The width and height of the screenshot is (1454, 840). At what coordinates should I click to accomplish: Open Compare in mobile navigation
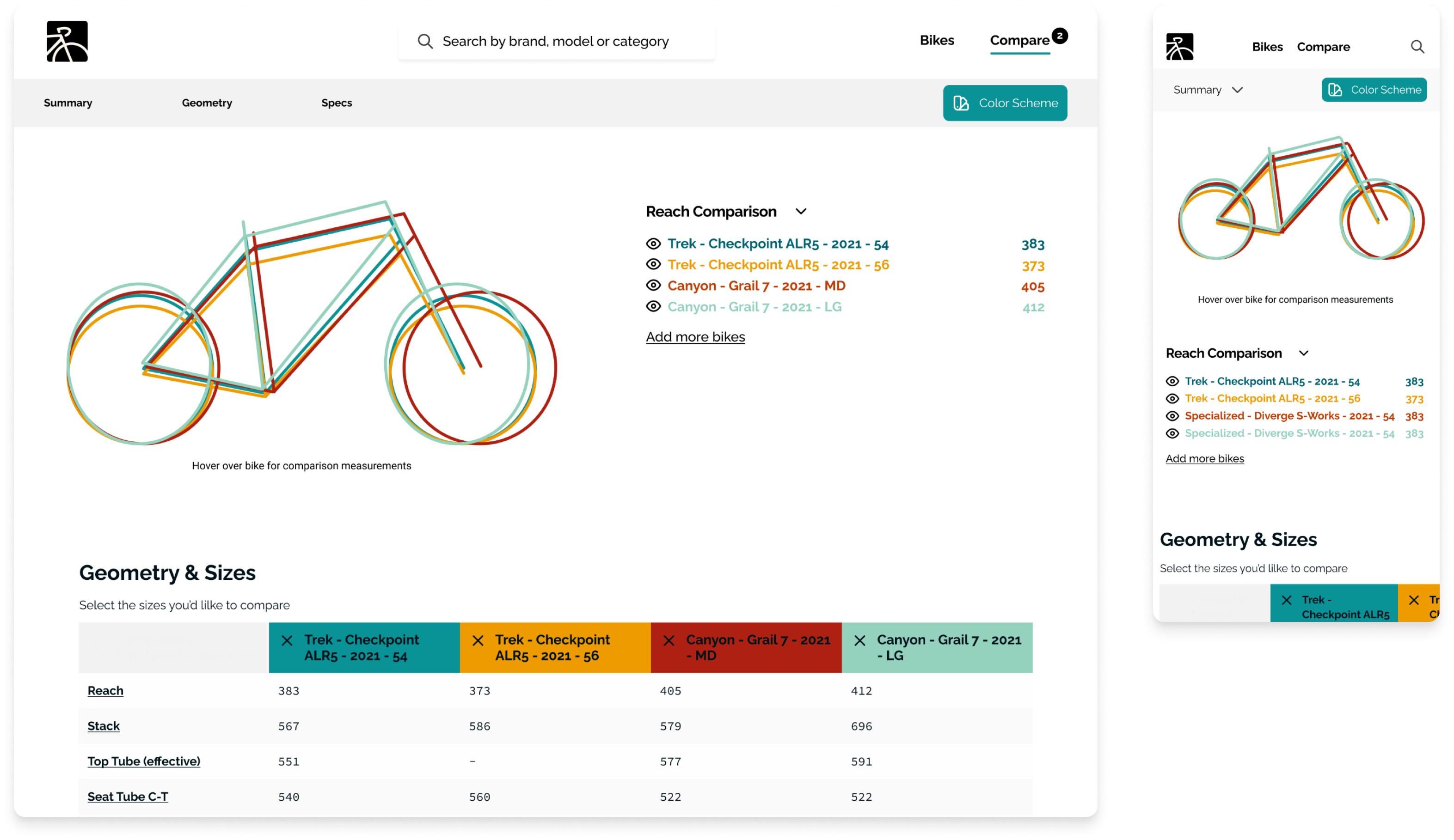point(1324,47)
